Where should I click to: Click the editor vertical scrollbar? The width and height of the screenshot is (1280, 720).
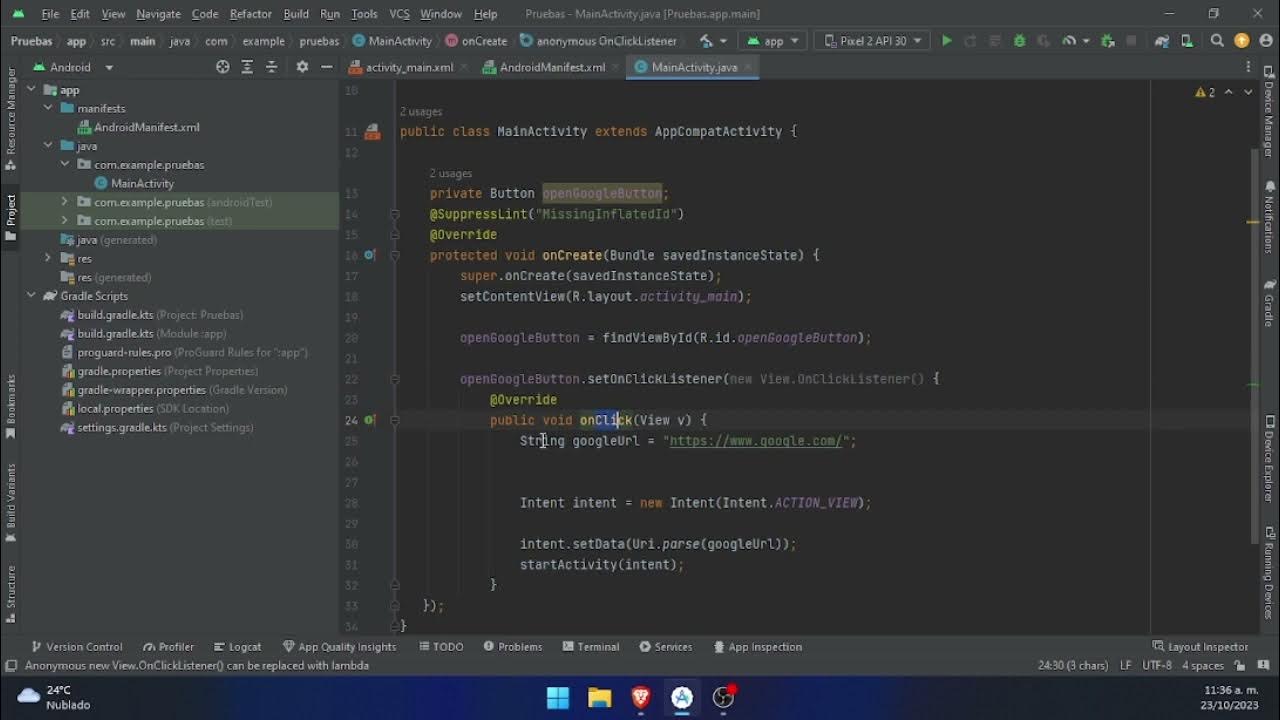tap(1253, 345)
